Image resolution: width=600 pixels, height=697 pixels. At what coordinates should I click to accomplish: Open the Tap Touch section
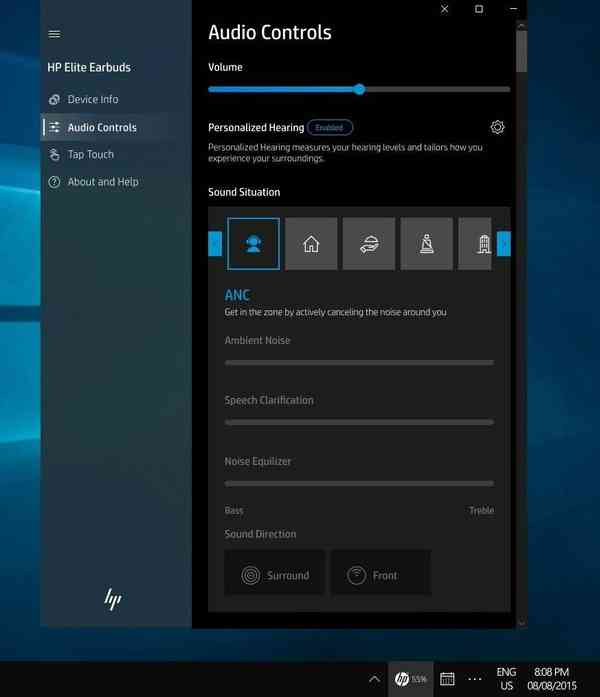(90, 155)
